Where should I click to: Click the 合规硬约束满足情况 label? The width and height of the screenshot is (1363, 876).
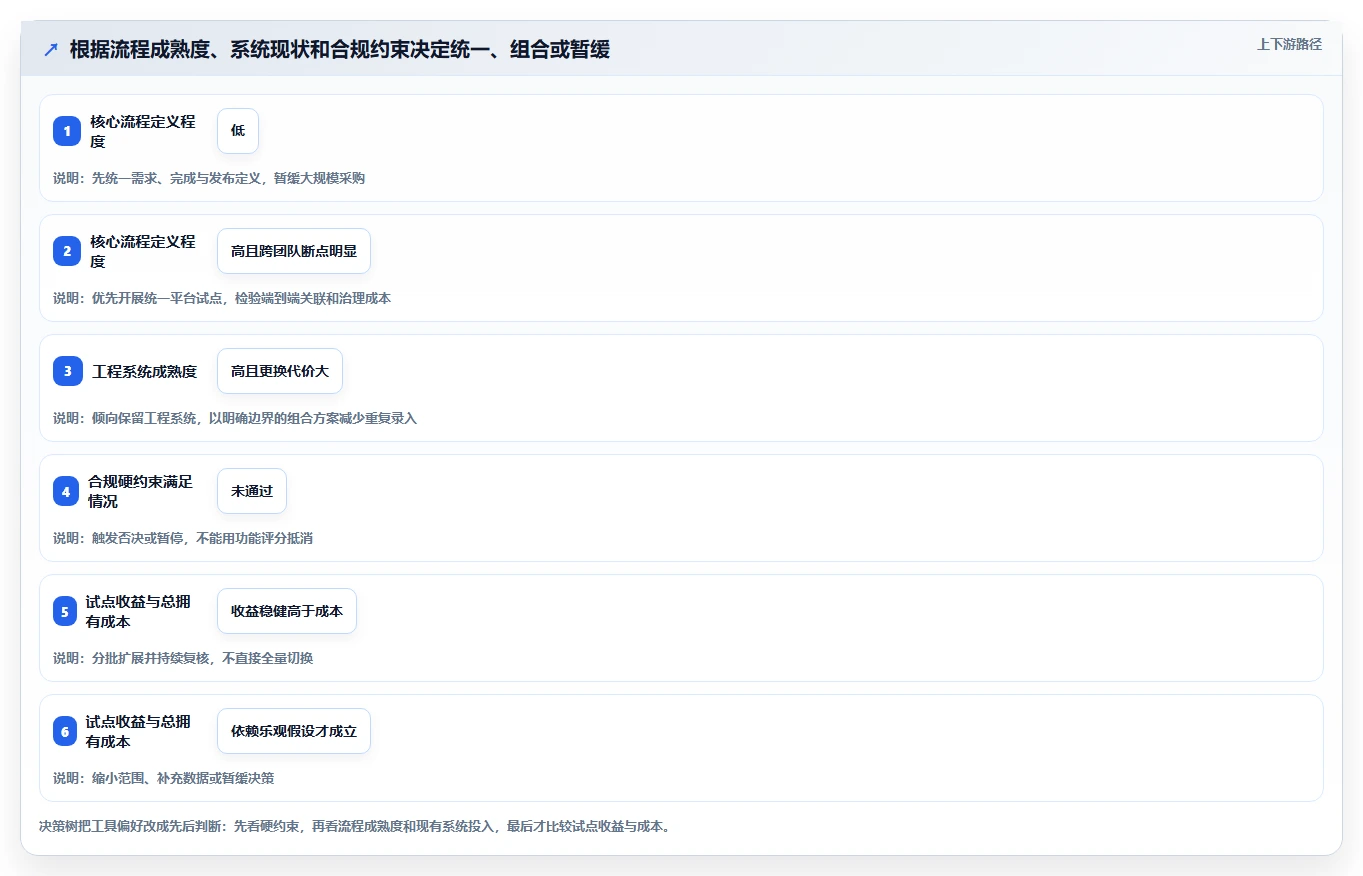coord(141,491)
